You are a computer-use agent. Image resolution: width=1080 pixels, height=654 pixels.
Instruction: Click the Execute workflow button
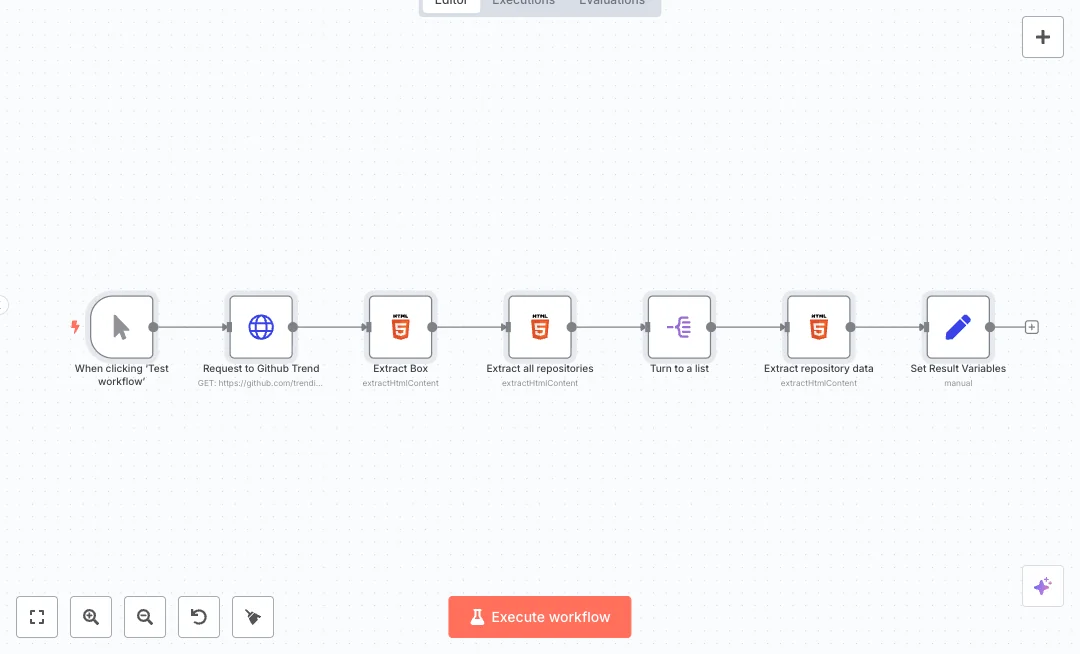[539, 617]
